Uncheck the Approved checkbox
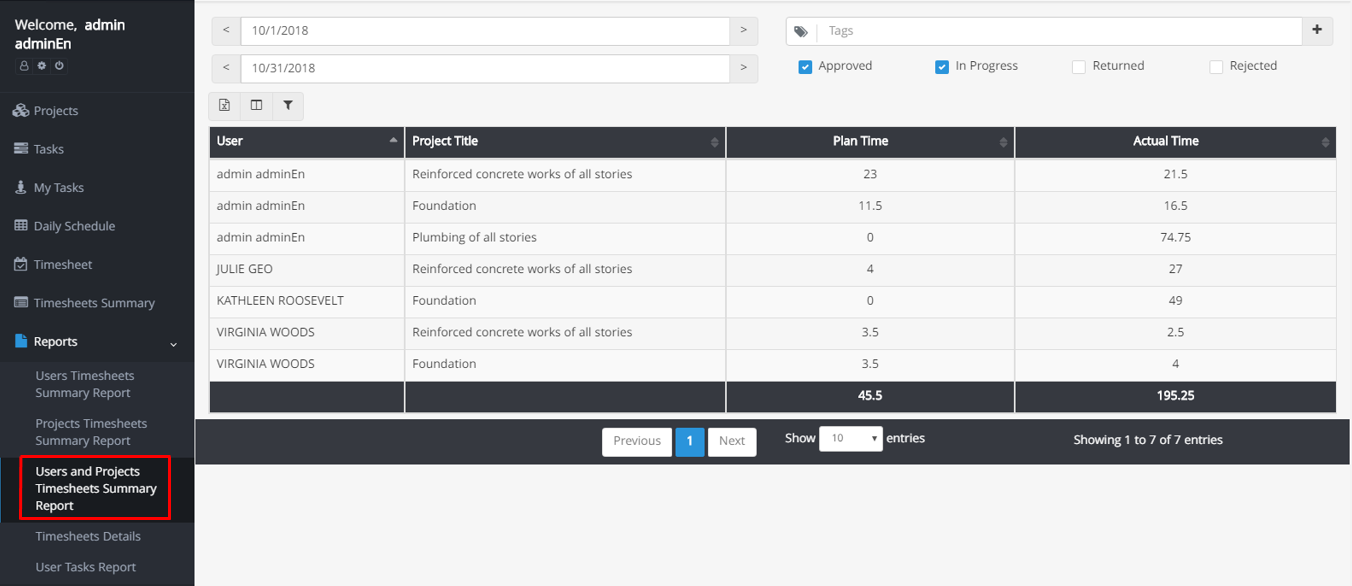The height and width of the screenshot is (586, 1352). [805, 67]
